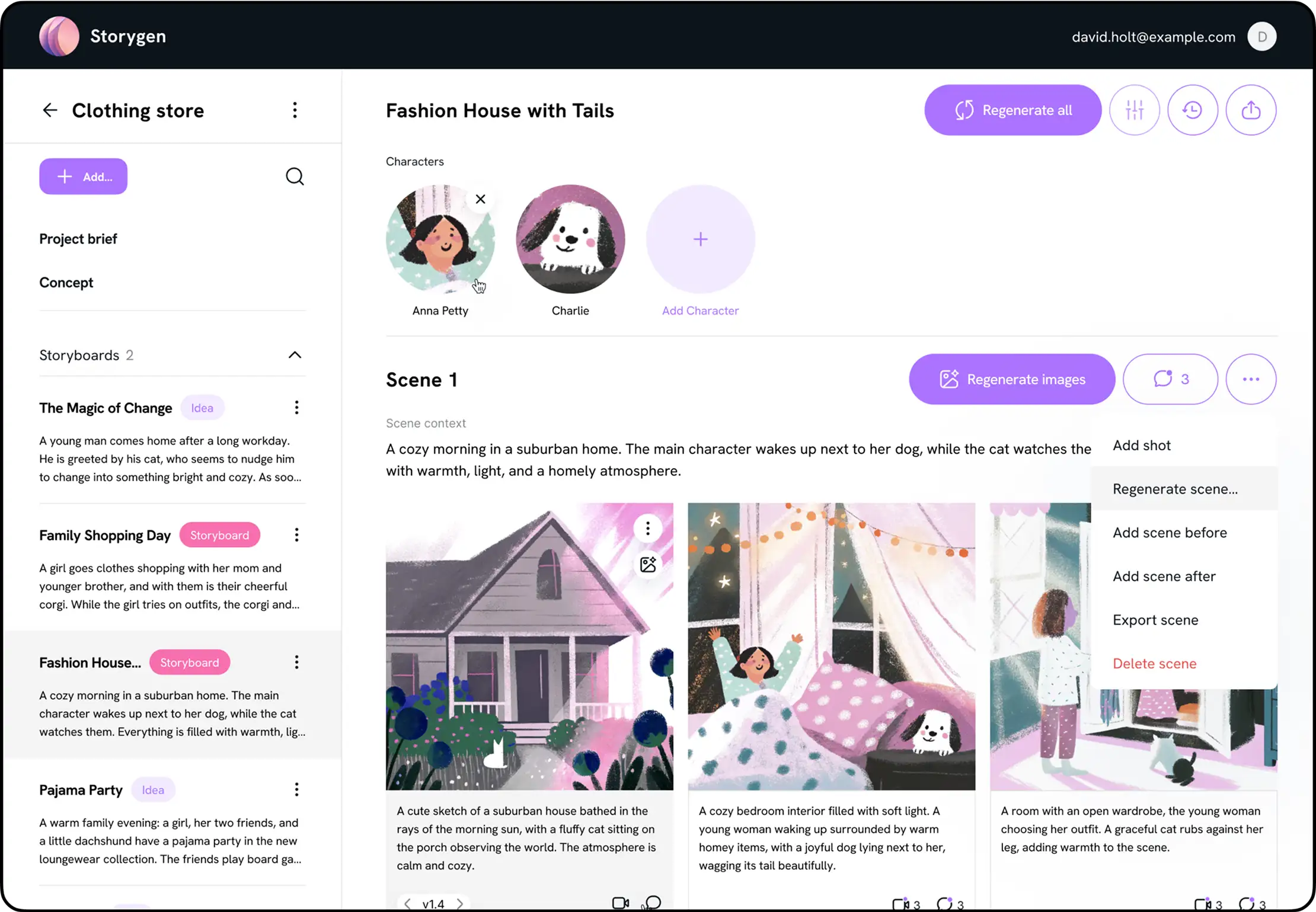Go to next version after v1.4
The width and height of the screenshot is (1316, 912).
tap(460, 904)
